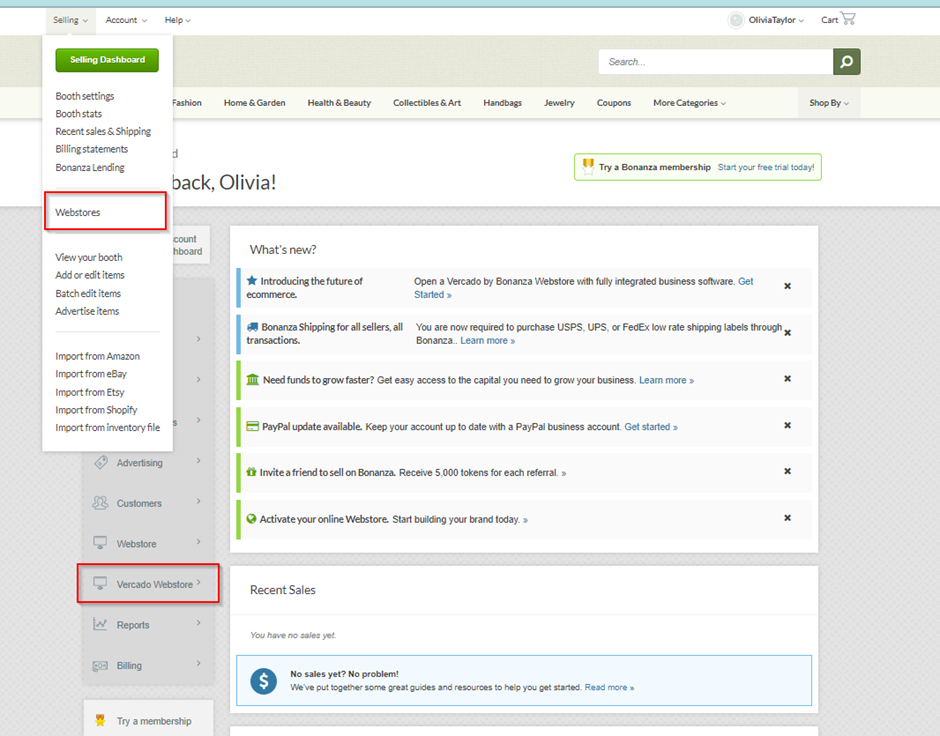Dismiss the PayPal update notice
This screenshot has width=940, height=736.
788,426
